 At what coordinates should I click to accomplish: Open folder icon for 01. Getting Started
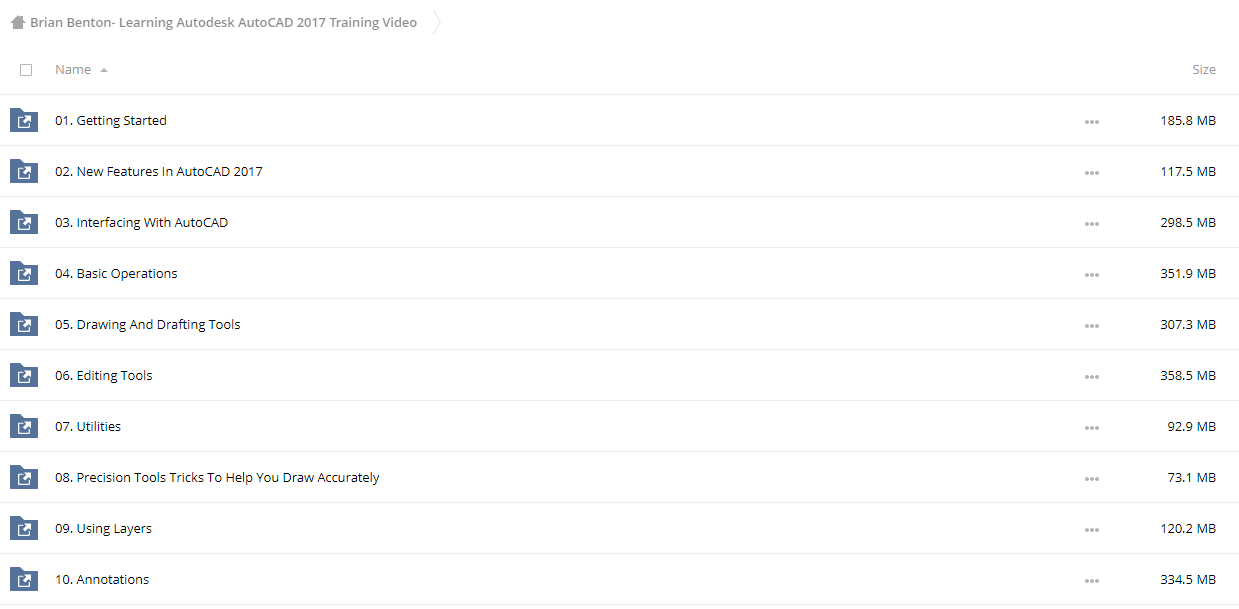[x=24, y=120]
